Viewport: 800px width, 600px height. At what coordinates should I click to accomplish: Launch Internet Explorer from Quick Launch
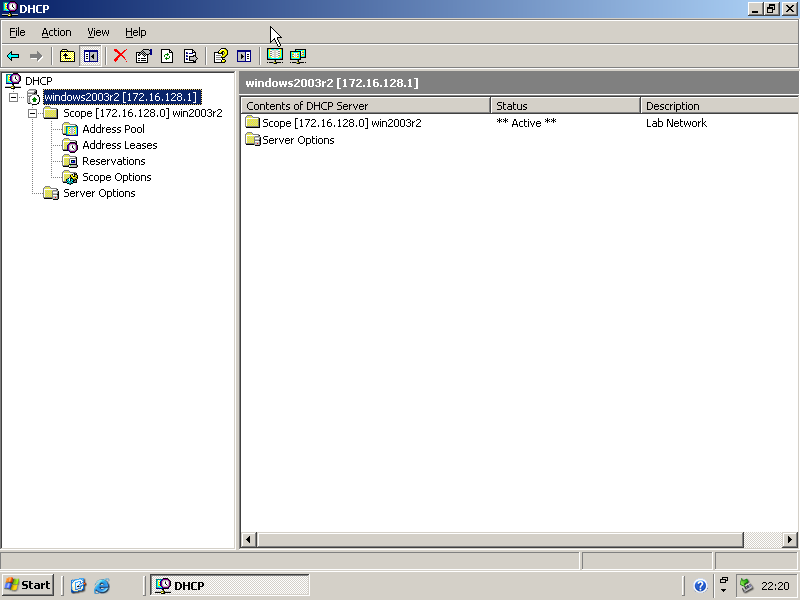[102, 586]
